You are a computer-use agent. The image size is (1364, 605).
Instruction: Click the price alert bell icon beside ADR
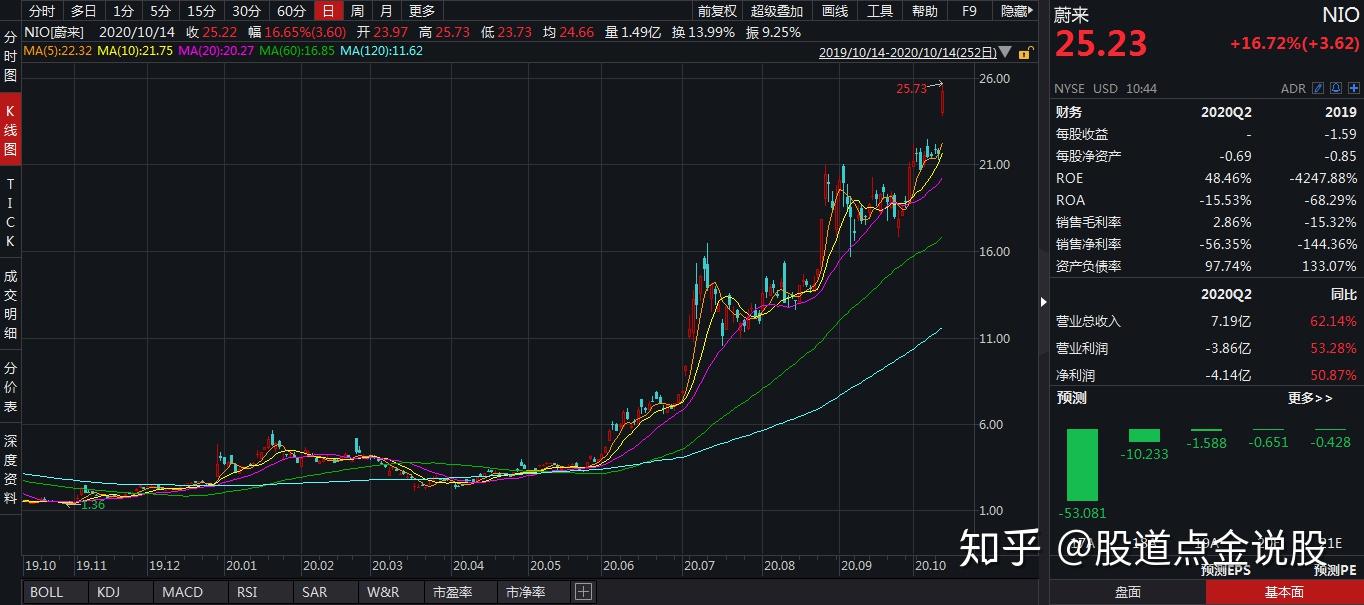[1336, 88]
